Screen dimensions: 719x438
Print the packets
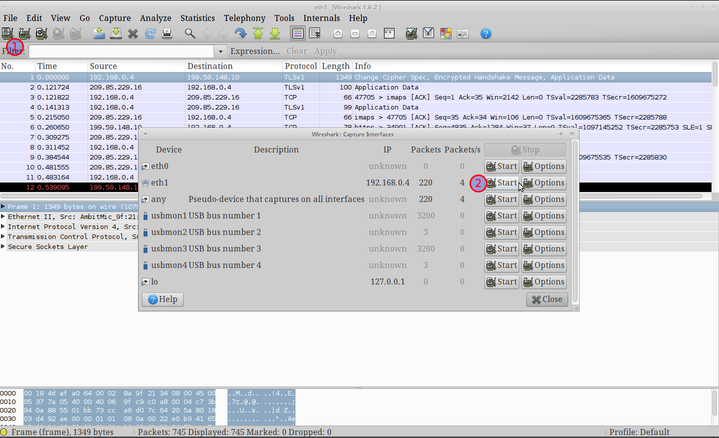167,33
